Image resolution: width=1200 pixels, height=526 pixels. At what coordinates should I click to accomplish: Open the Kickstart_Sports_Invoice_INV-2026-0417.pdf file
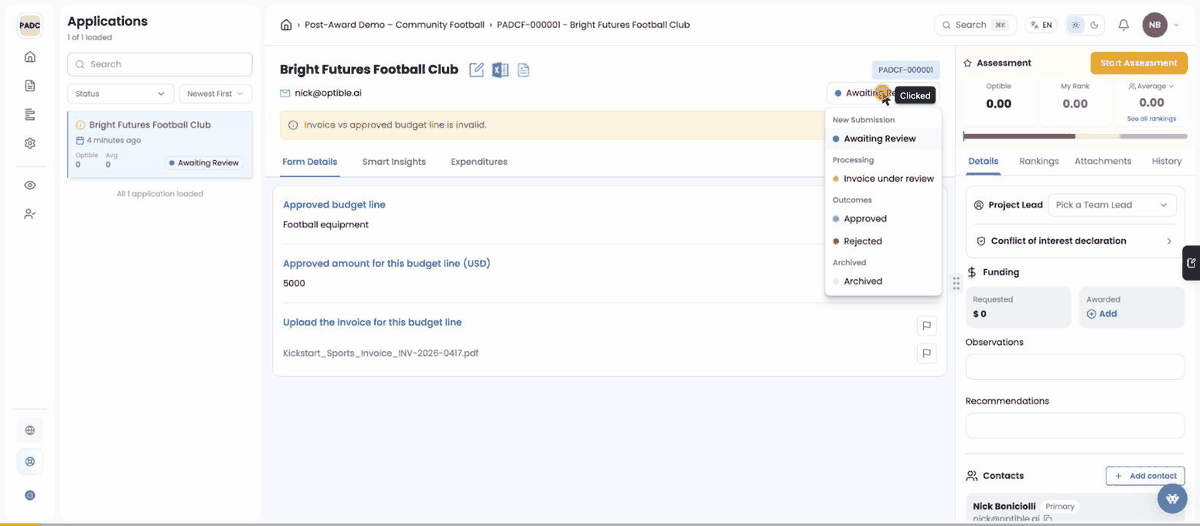click(381, 353)
